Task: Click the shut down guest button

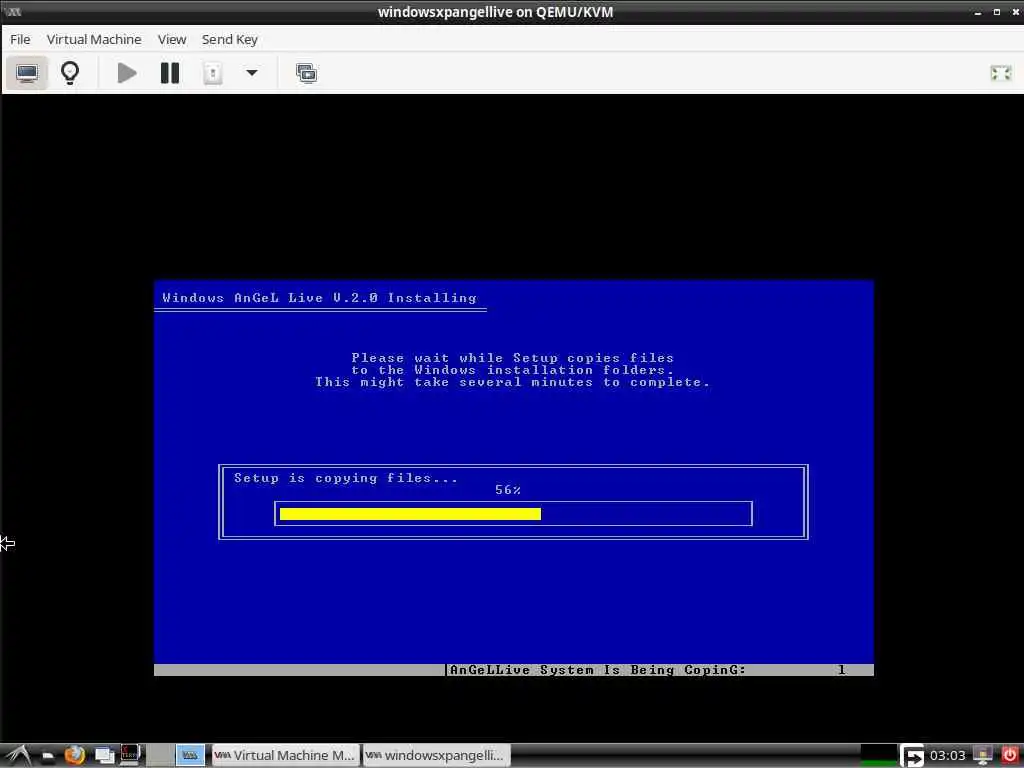Action: coord(212,72)
